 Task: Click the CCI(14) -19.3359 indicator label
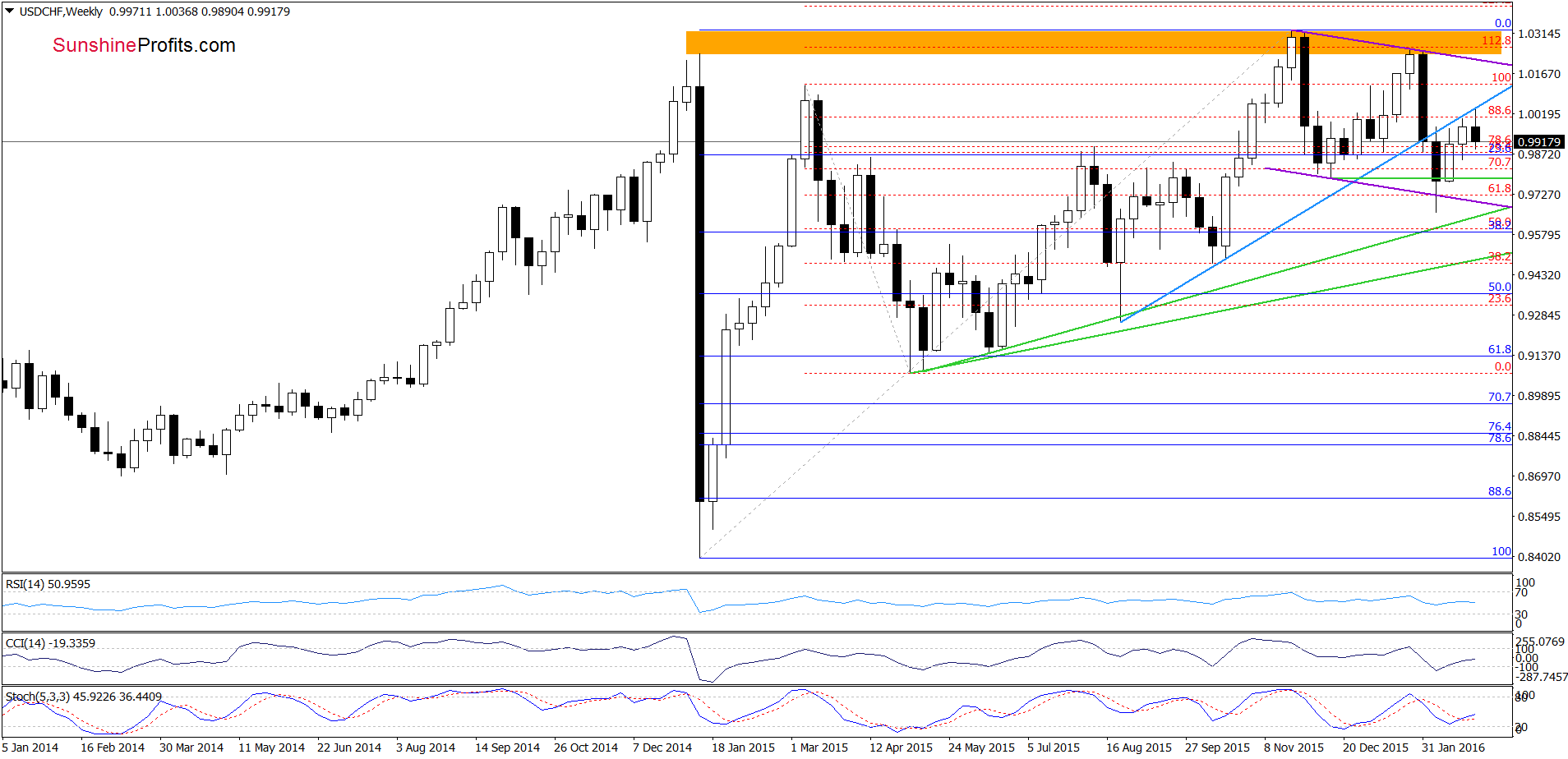[x=50, y=643]
